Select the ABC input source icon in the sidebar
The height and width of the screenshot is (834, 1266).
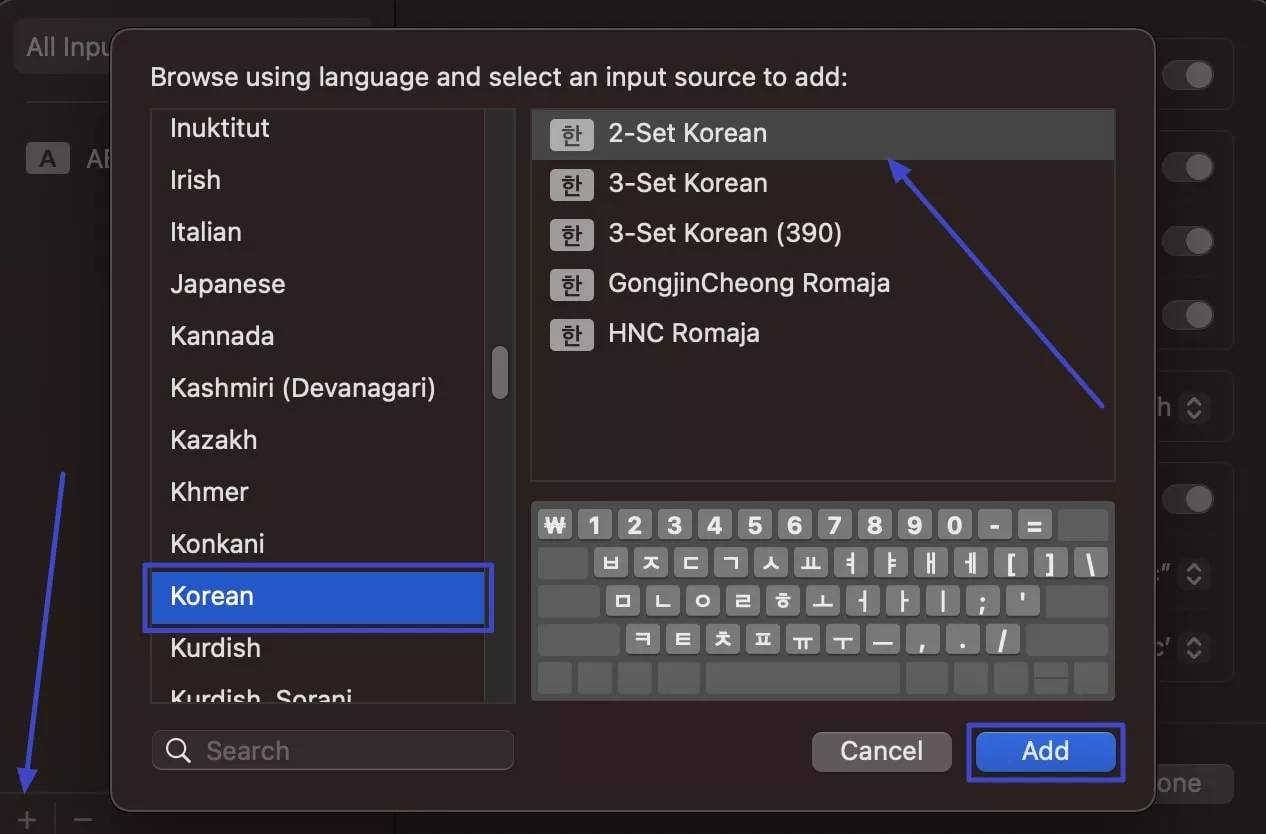[47, 158]
